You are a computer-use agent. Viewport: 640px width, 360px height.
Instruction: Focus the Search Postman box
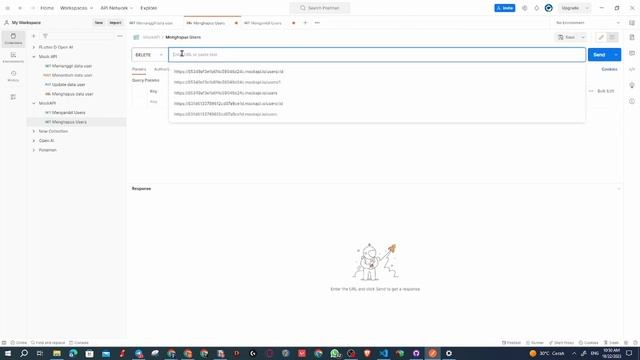point(320,8)
